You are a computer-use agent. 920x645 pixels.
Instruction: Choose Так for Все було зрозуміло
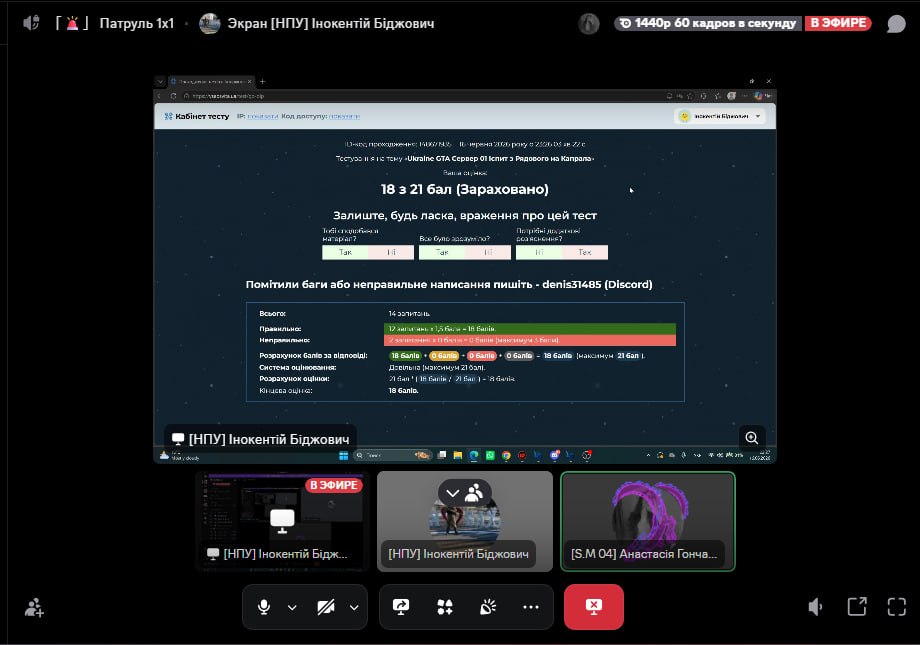tap(442, 252)
